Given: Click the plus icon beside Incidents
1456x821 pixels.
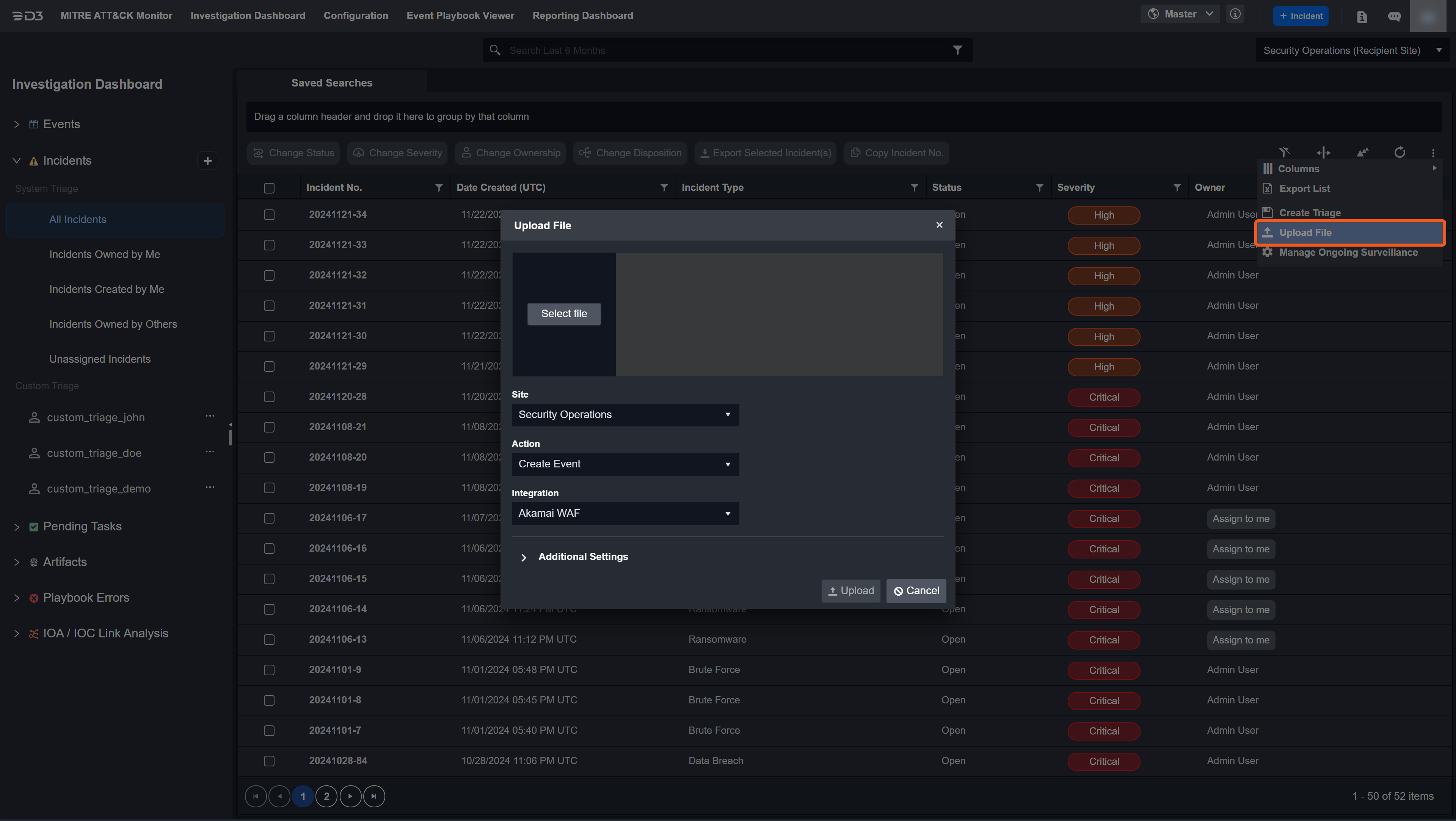Looking at the screenshot, I should tap(207, 161).
